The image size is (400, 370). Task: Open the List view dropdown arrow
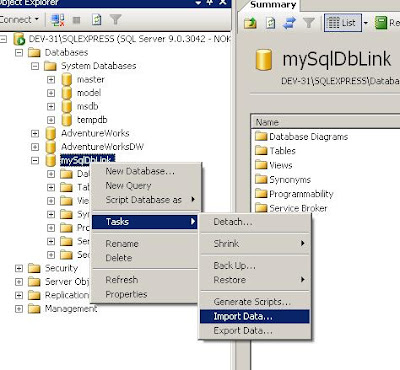(366, 23)
